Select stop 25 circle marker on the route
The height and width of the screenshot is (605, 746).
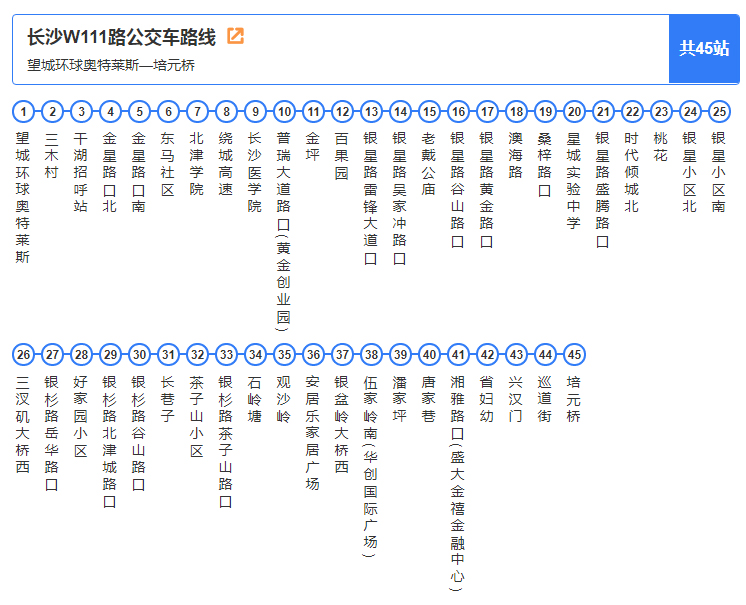coord(719,111)
